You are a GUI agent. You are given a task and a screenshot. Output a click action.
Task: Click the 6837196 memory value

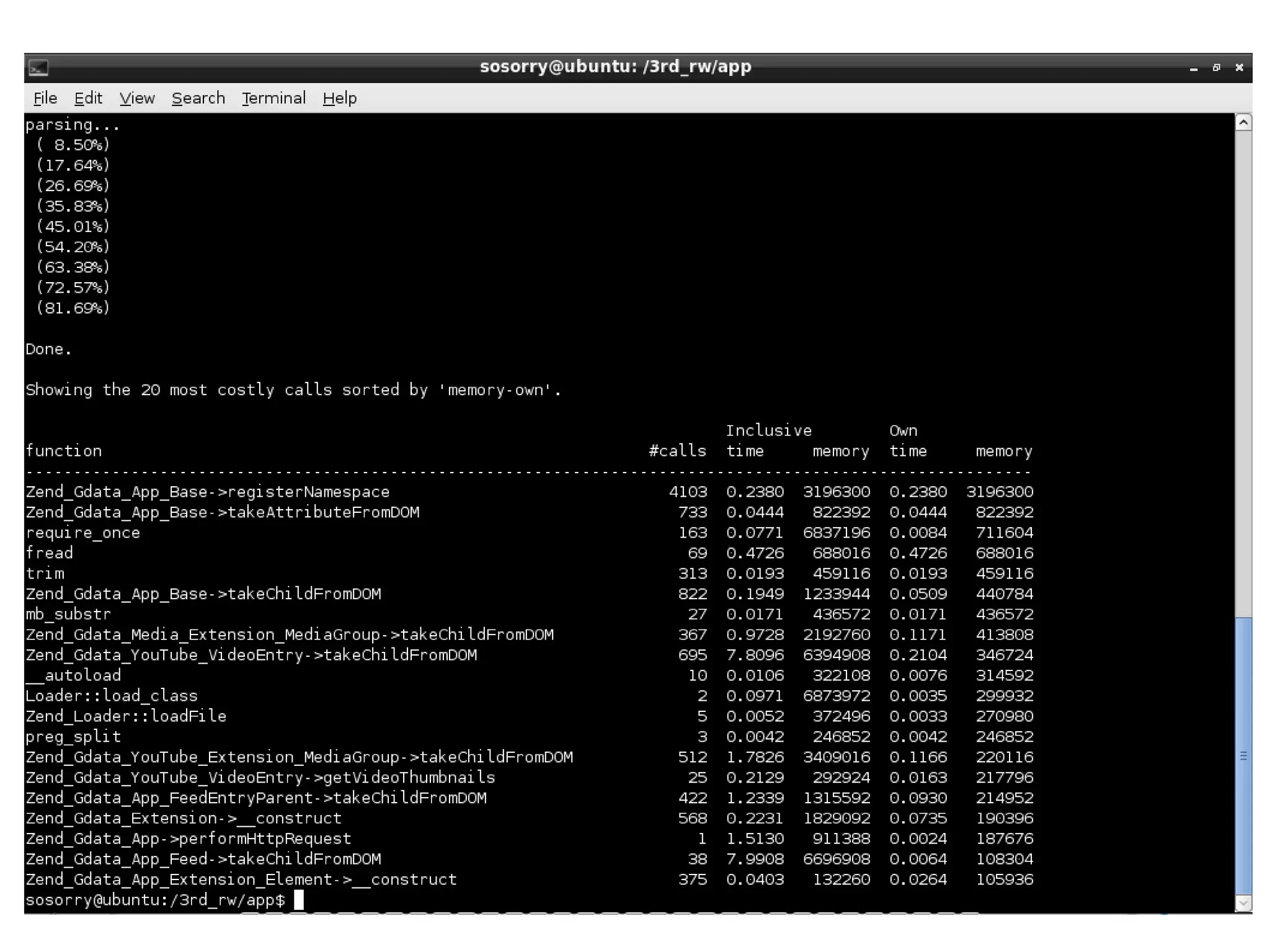[837, 533]
